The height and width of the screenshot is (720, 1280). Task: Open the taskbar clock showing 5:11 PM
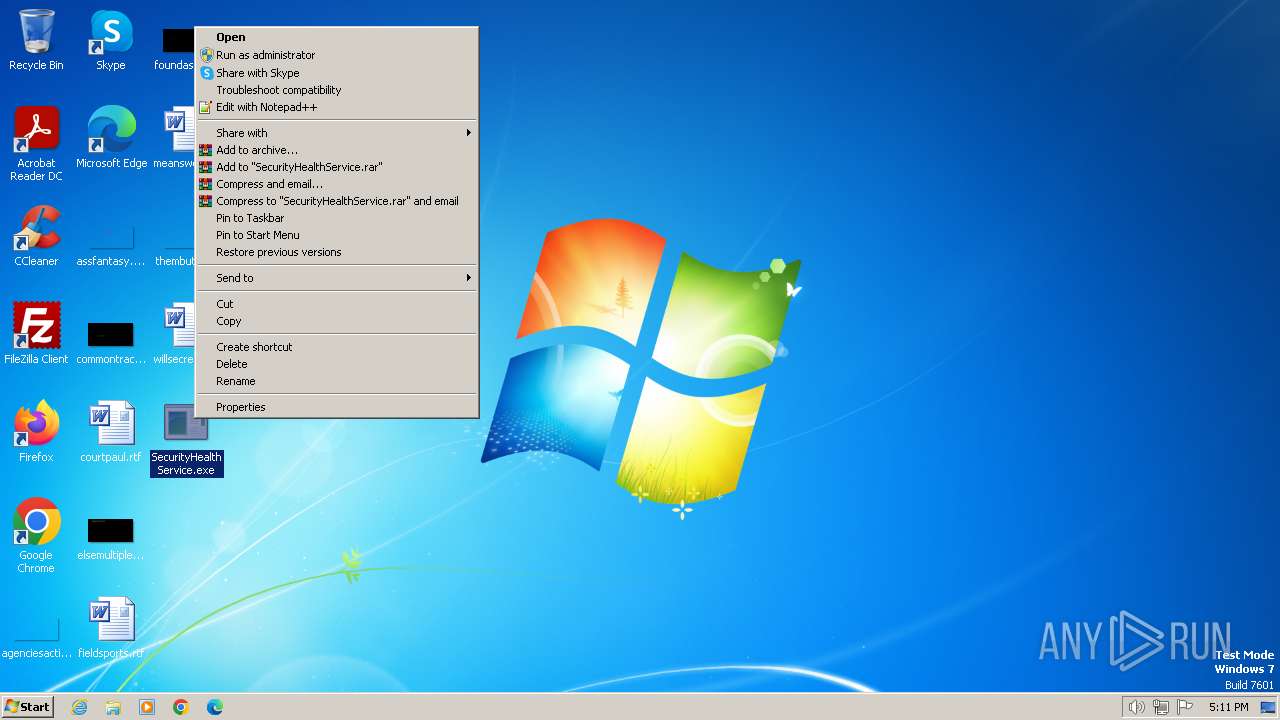[x=1228, y=707]
